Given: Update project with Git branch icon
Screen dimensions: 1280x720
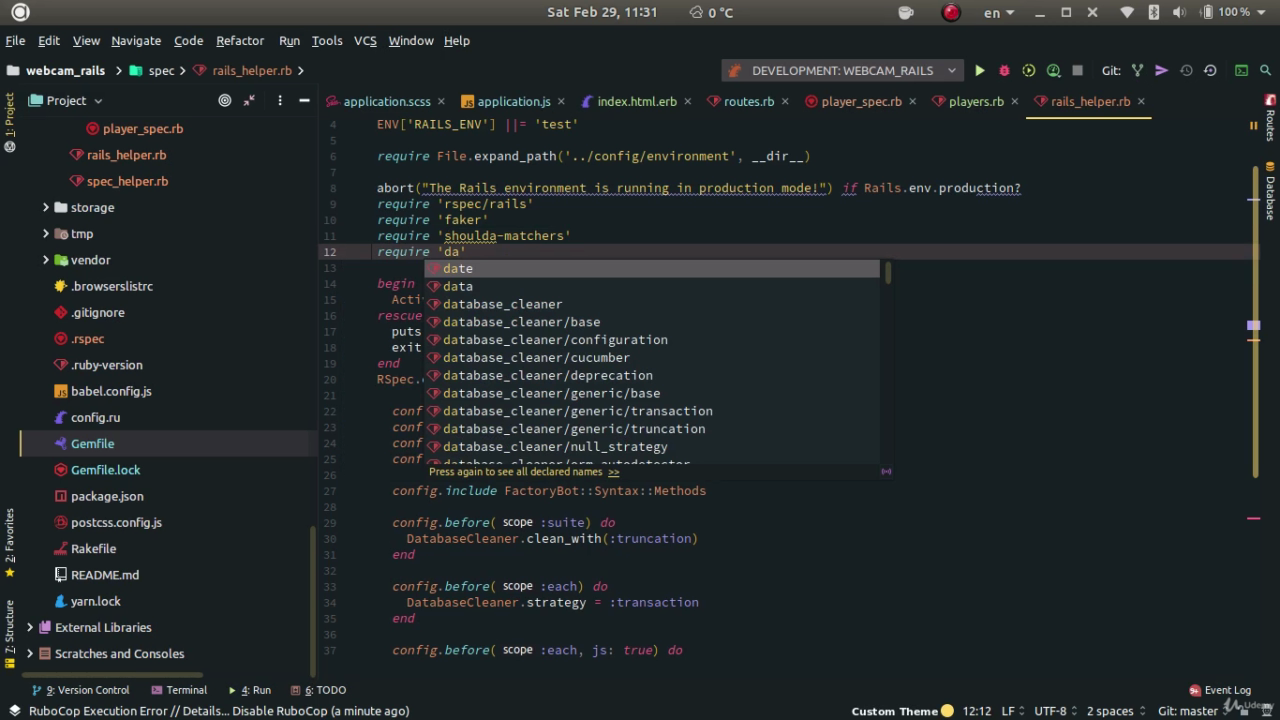Looking at the screenshot, I should tap(1137, 71).
